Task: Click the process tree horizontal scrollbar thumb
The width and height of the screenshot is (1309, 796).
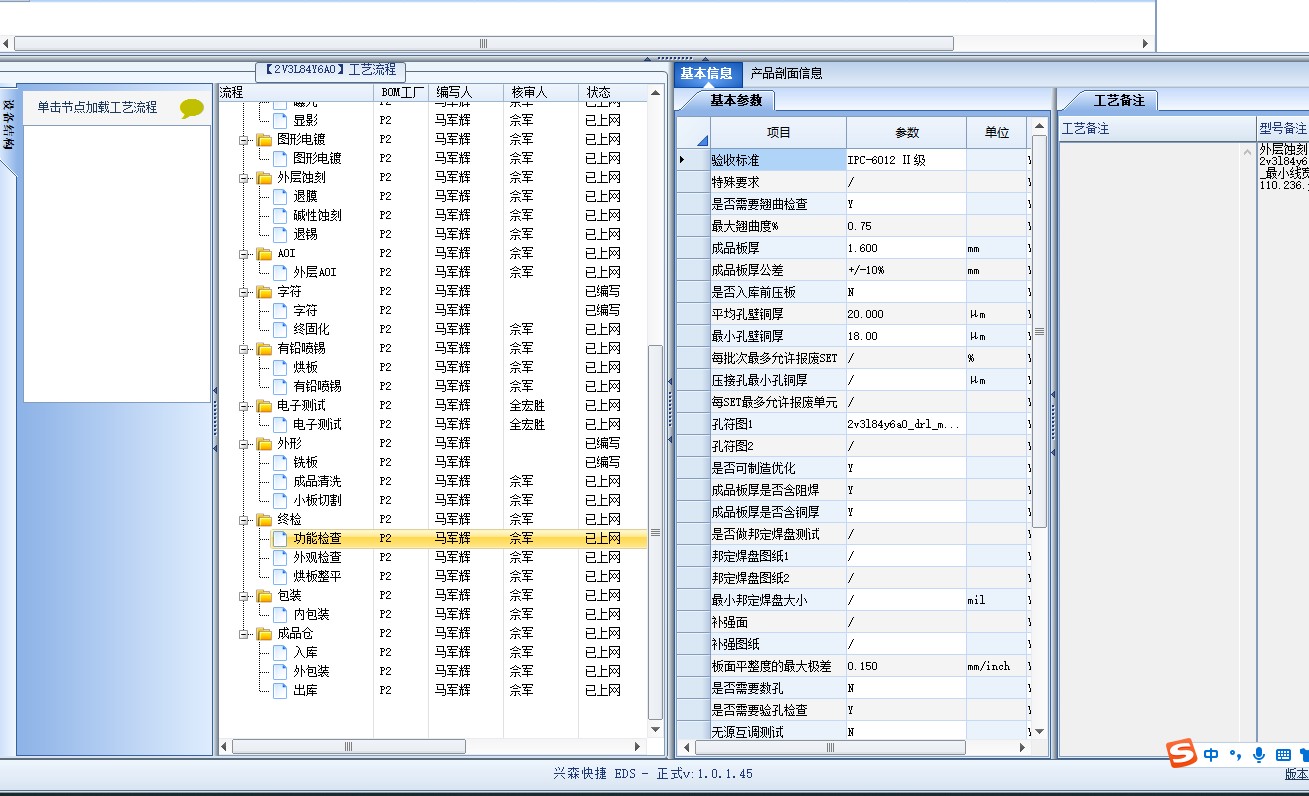Action: [350, 746]
